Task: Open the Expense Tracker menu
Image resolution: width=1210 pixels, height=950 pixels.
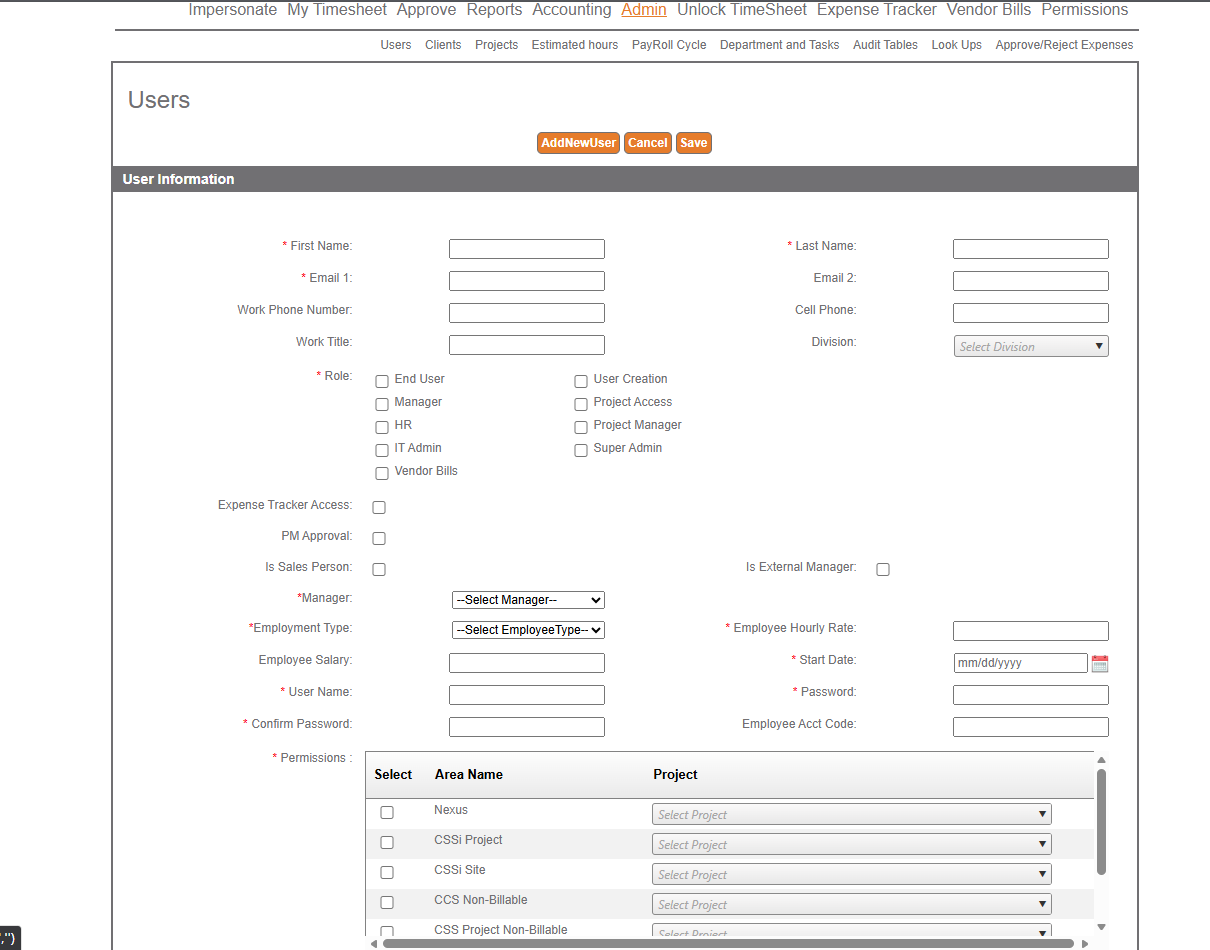Action: (x=877, y=10)
